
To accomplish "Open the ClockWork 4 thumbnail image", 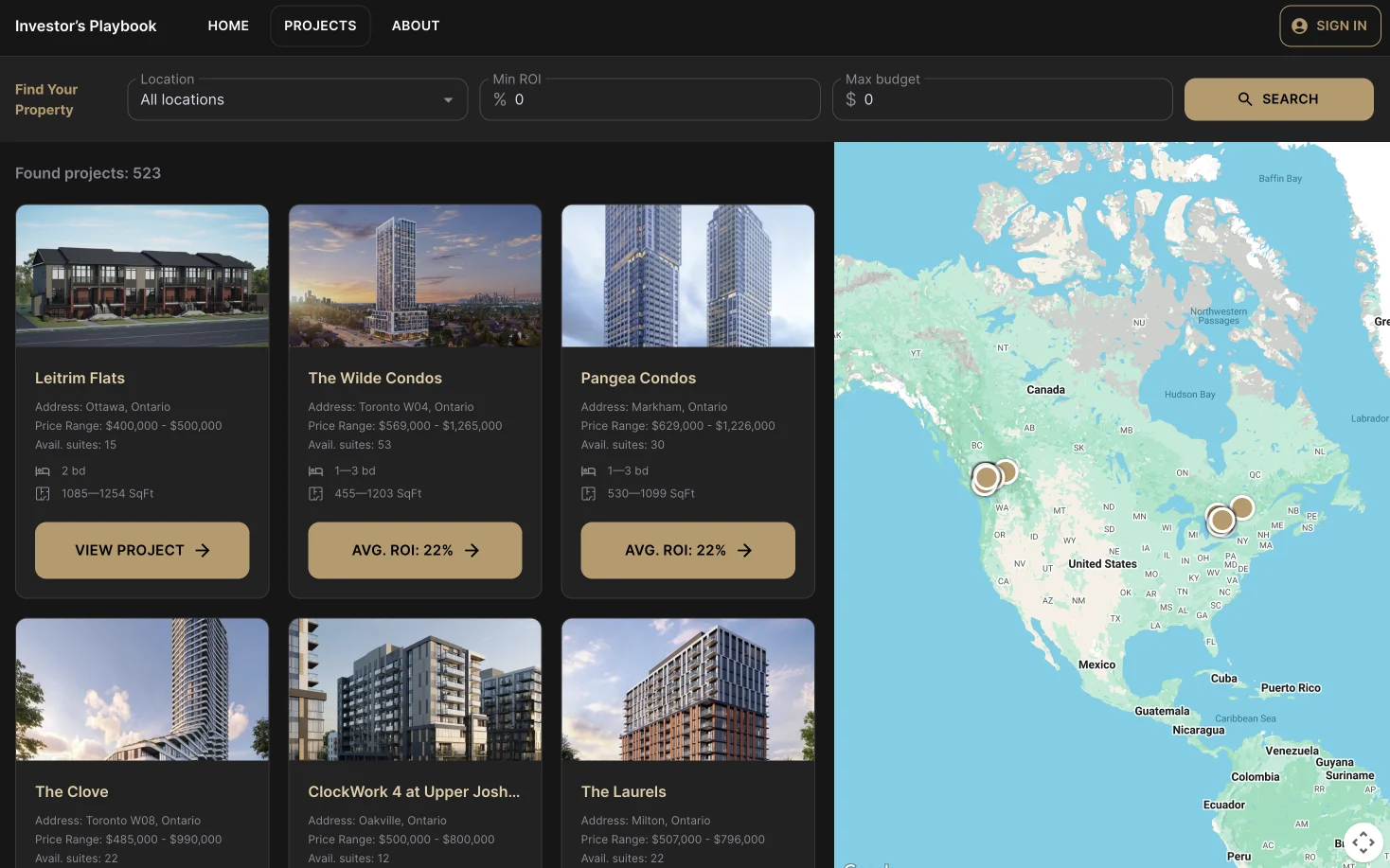I will (x=415, y=689).
